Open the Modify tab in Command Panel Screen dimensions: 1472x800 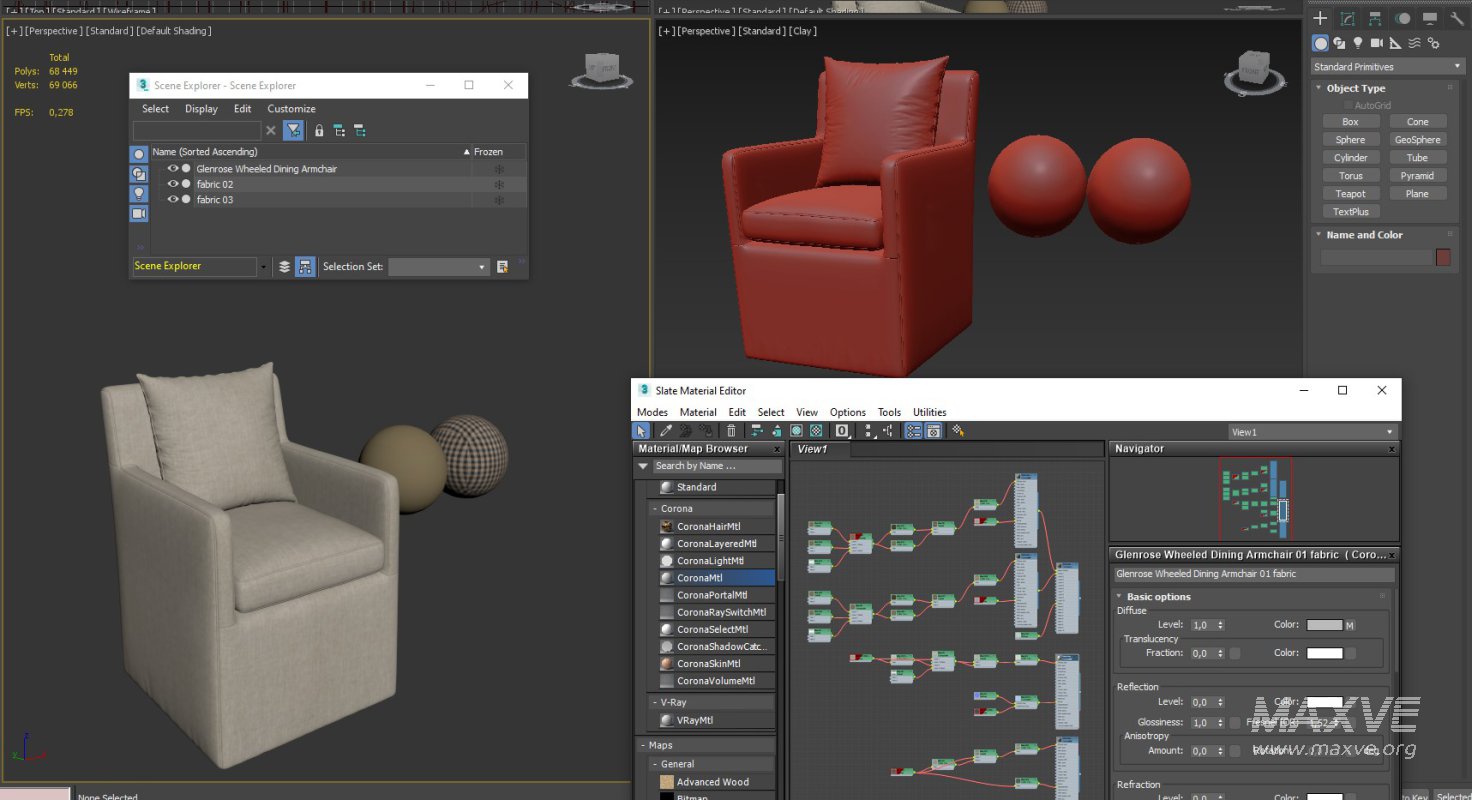[1348, 19]
